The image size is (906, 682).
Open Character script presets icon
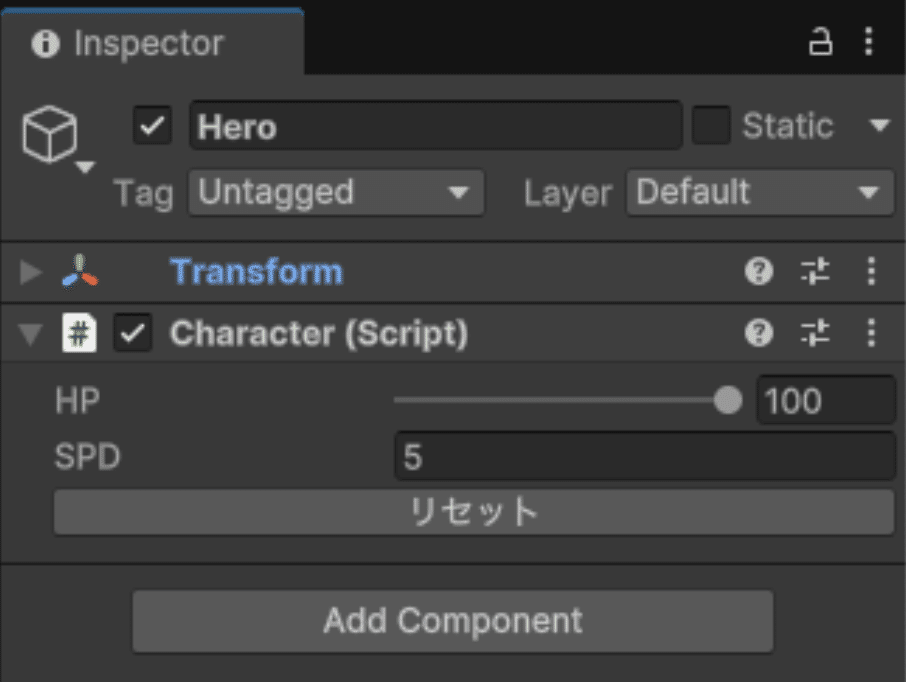tap(815, 334)
